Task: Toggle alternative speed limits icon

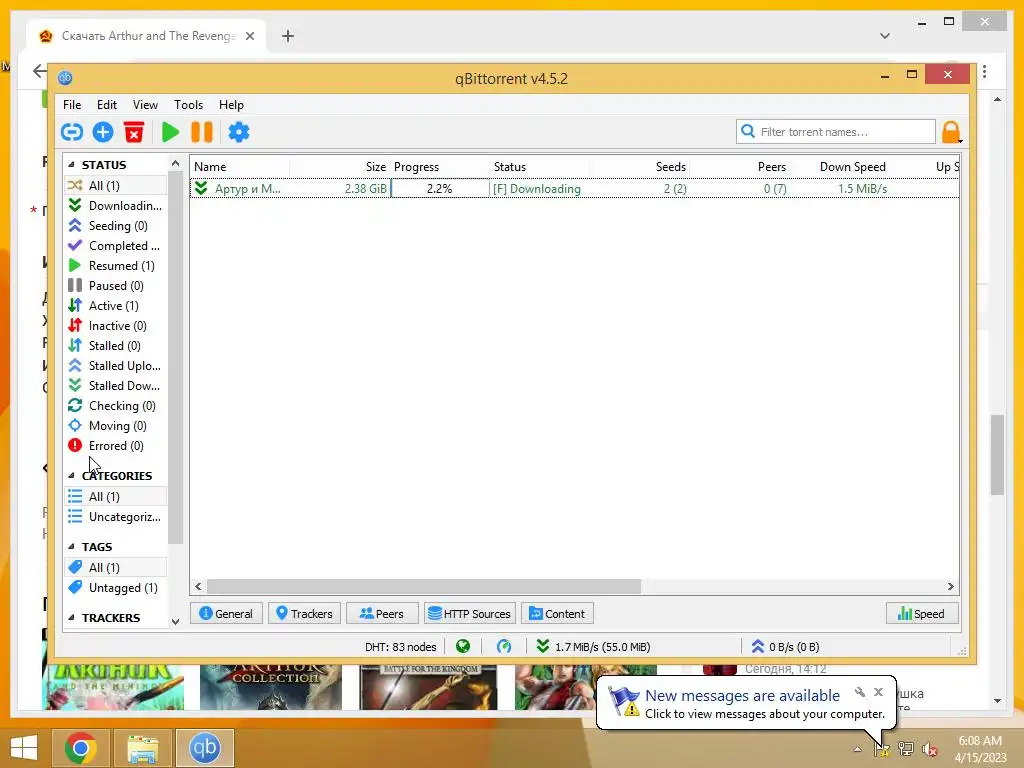Action: coord(504,647)
